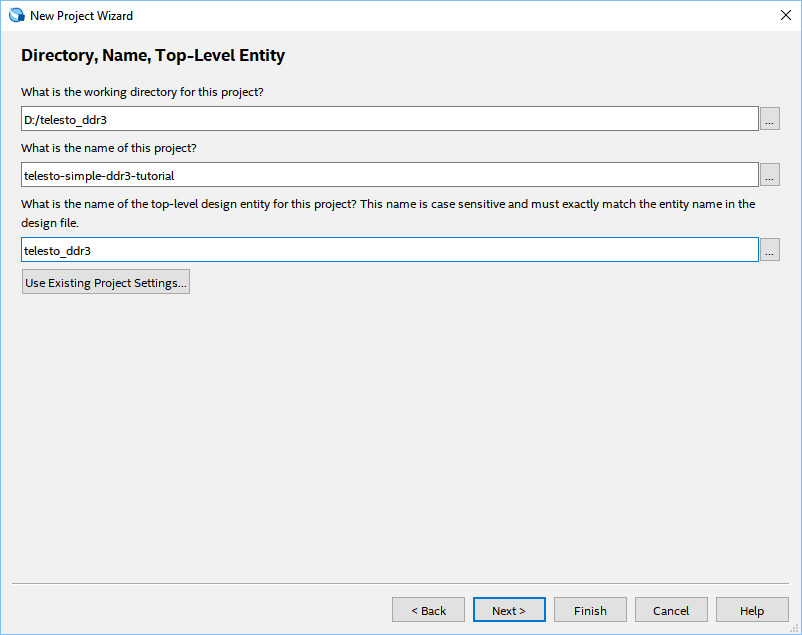This screenshot has width=802, height=635.
Task: Go back with the Back button
Action: 428,610
